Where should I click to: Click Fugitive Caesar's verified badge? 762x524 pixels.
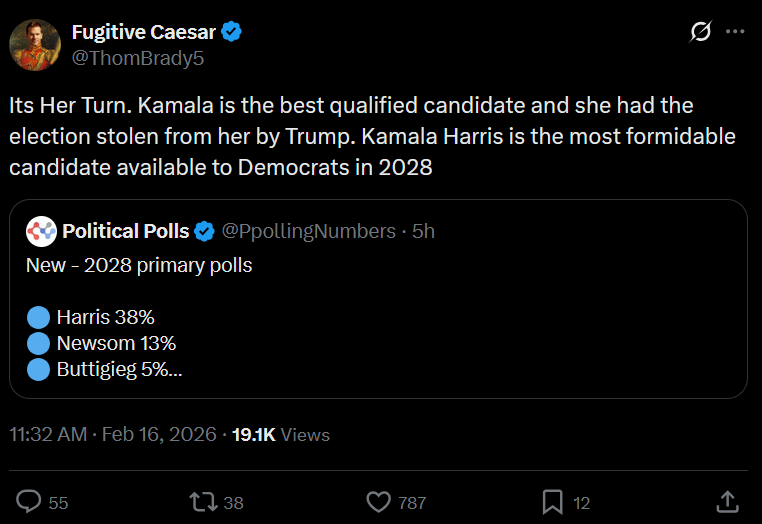point(232,32)
